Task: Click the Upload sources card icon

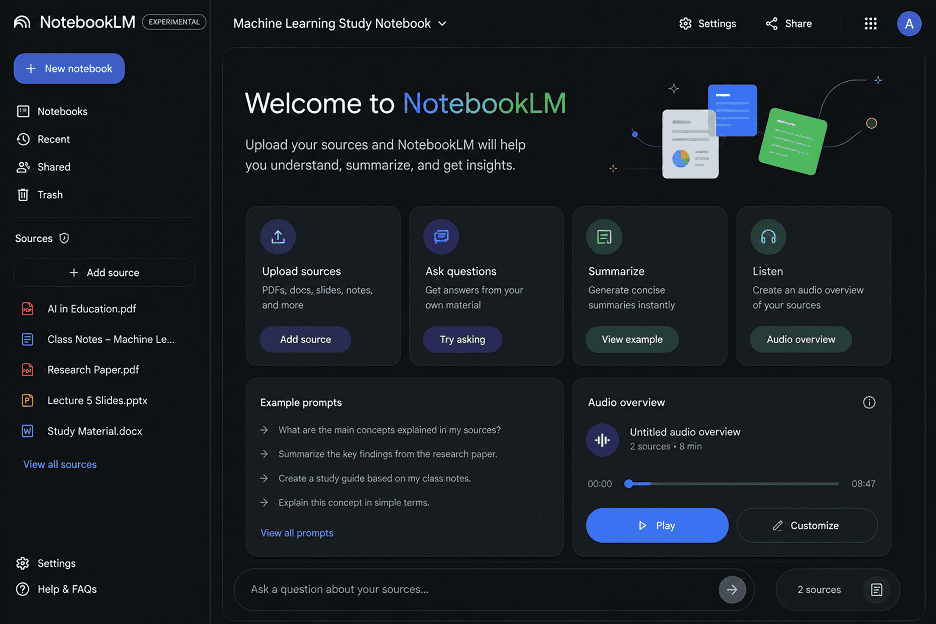Action: tap(278, 236)
